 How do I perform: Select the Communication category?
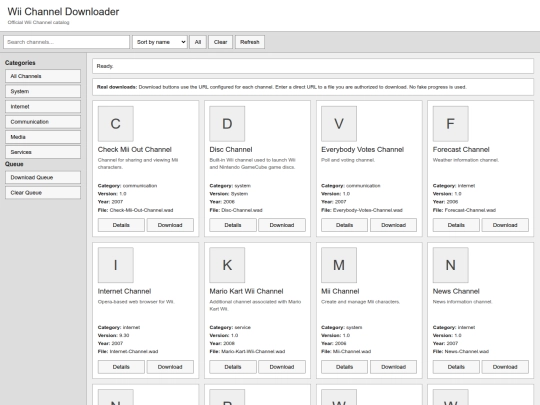(x=43, y=122)
